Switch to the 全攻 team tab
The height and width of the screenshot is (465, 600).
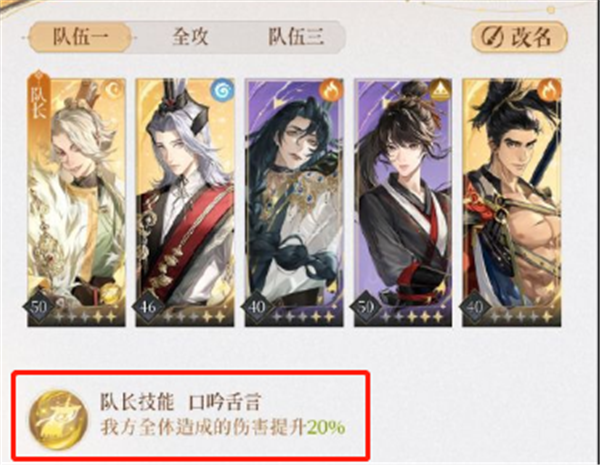coord(190,37)
